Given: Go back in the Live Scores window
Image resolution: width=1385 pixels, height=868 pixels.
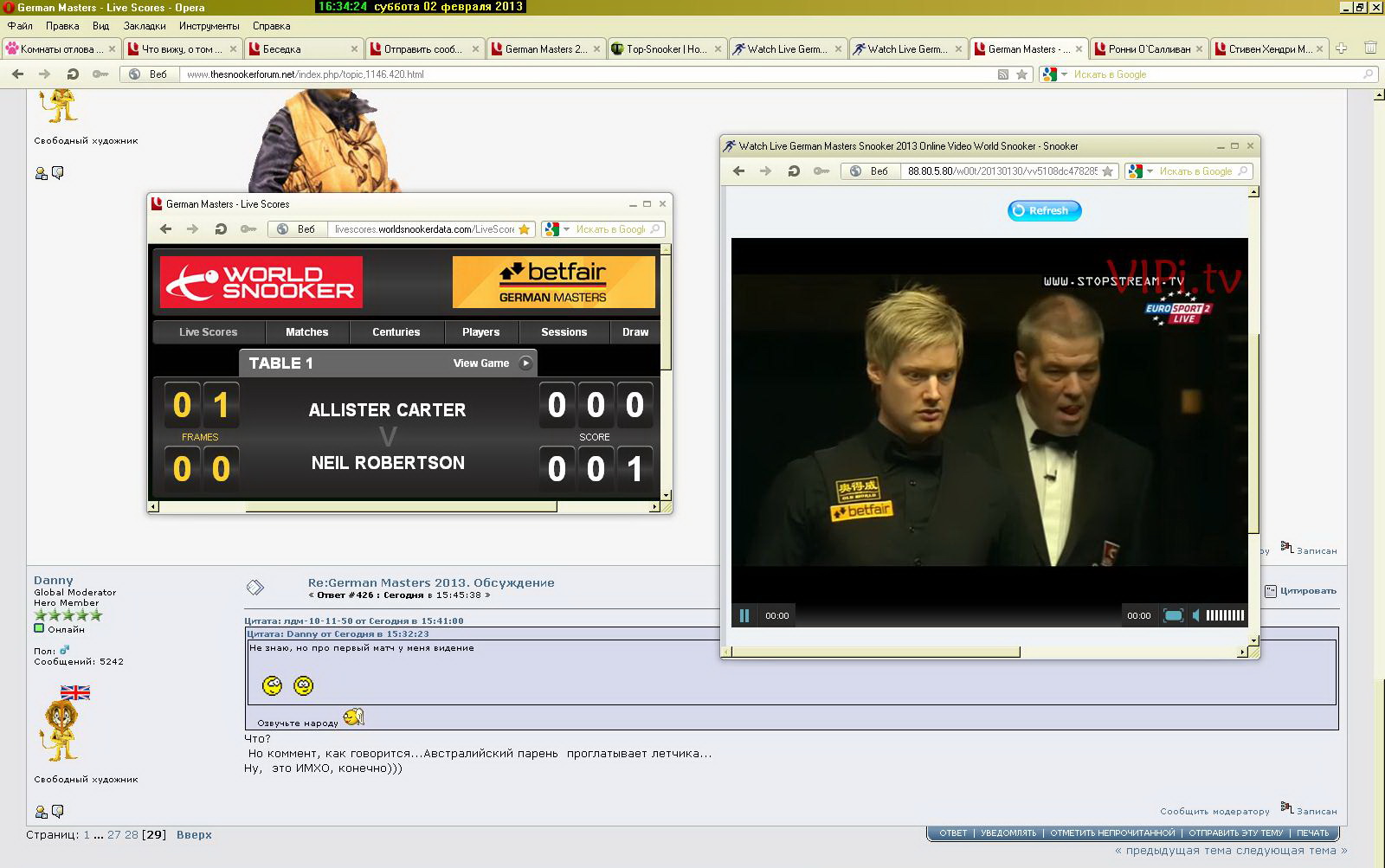Looking at the screenshot, I should [165, 229].
